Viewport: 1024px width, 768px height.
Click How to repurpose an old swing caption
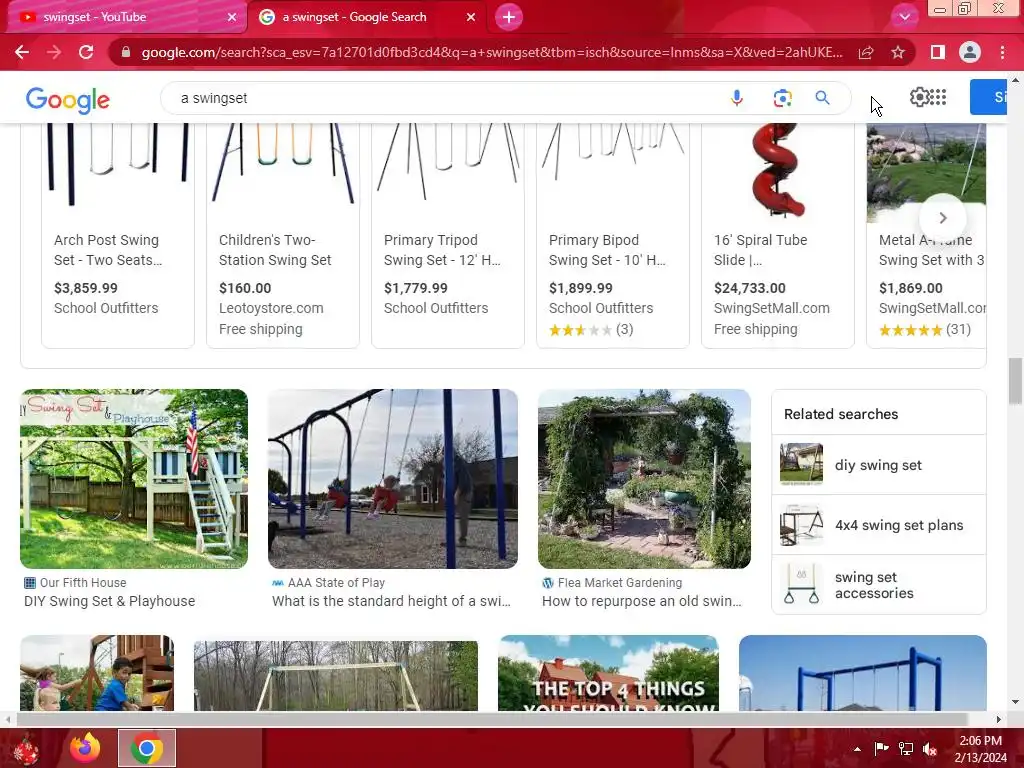point(641,601)
